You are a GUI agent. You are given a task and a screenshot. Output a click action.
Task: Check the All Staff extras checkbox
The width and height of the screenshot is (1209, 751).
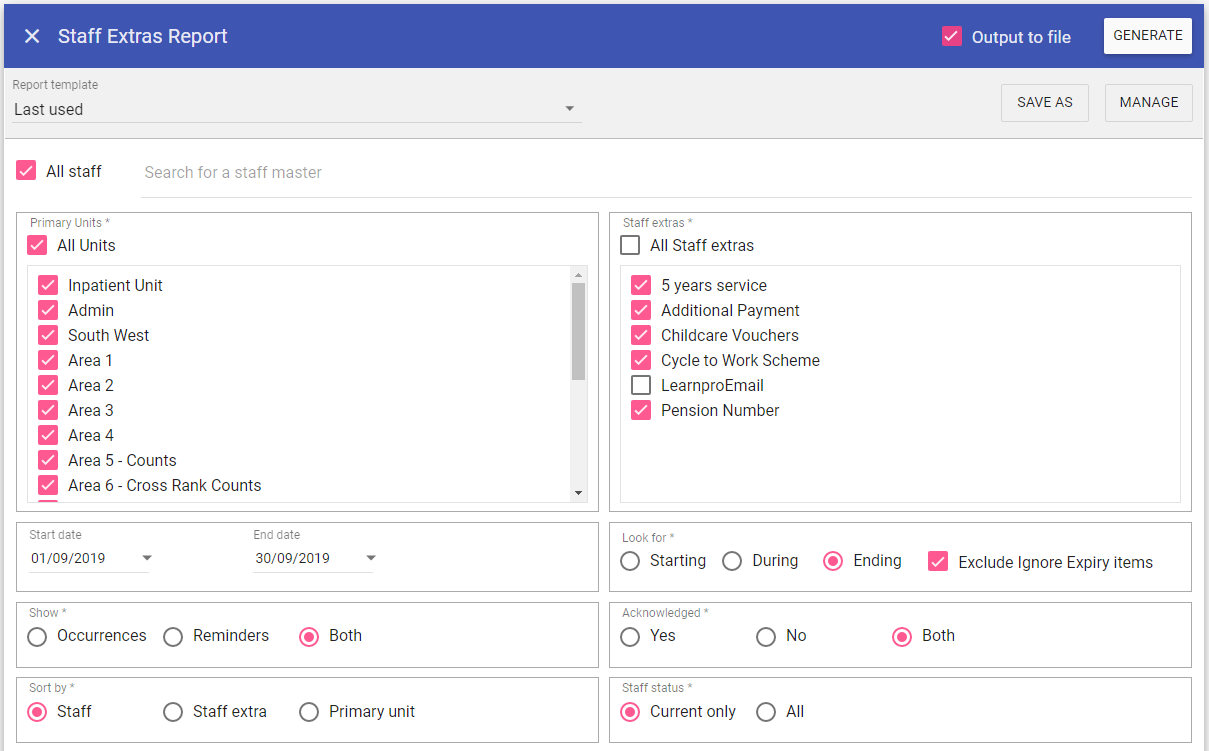click(x=630, y=245)
